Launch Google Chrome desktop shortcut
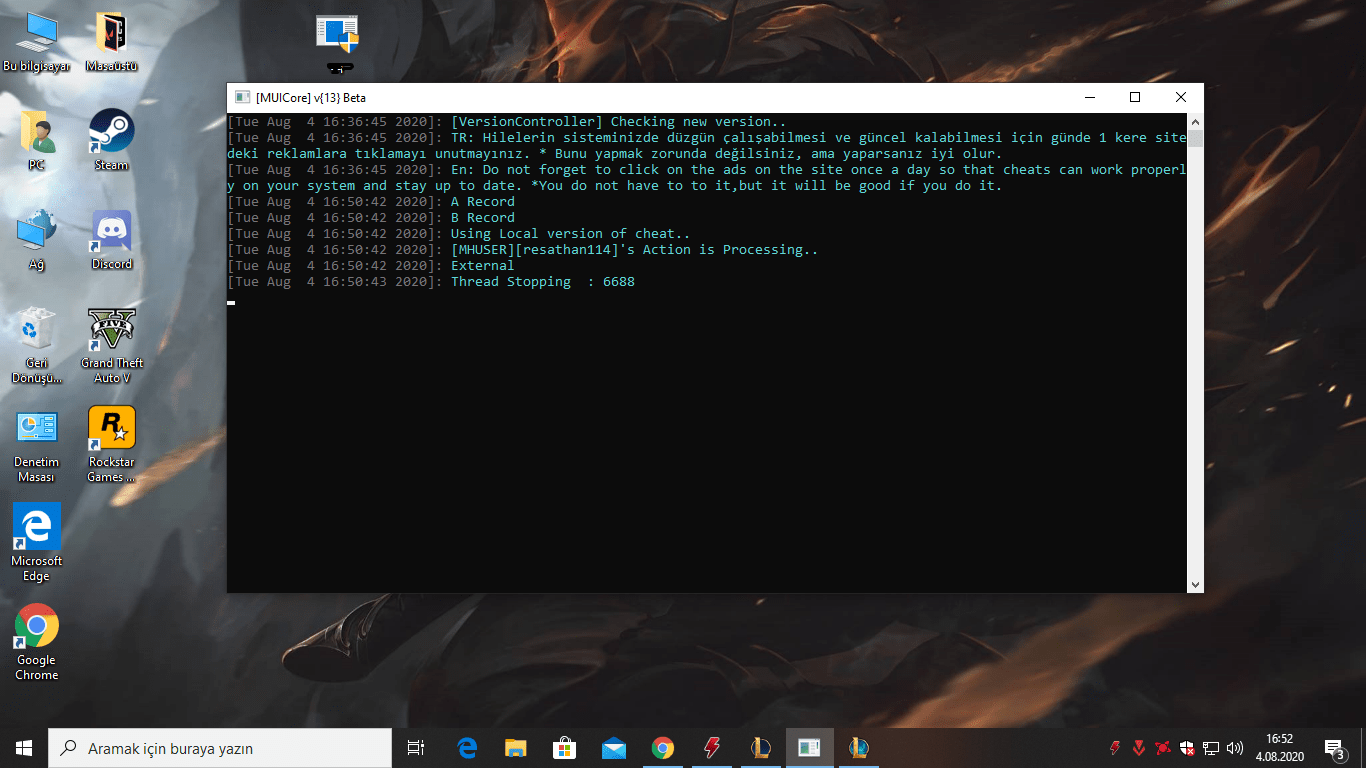This screenshot has width=1366, height=768. (x=37, y=643)
